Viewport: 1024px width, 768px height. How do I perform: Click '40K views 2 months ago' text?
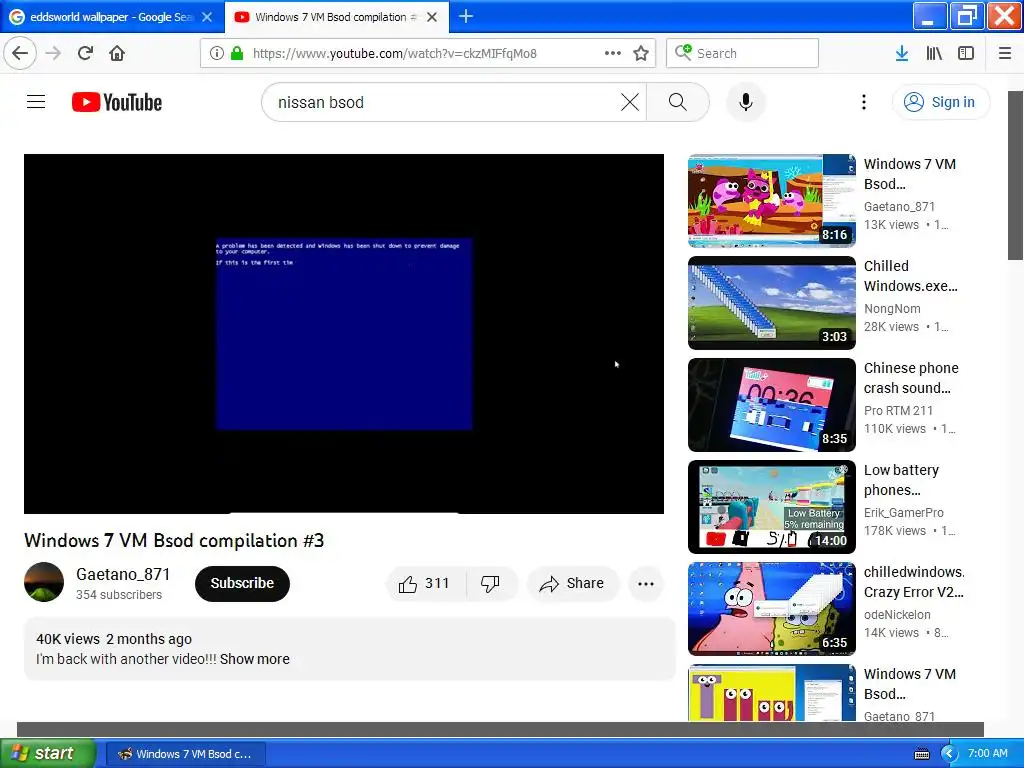[x=114, y=639]
